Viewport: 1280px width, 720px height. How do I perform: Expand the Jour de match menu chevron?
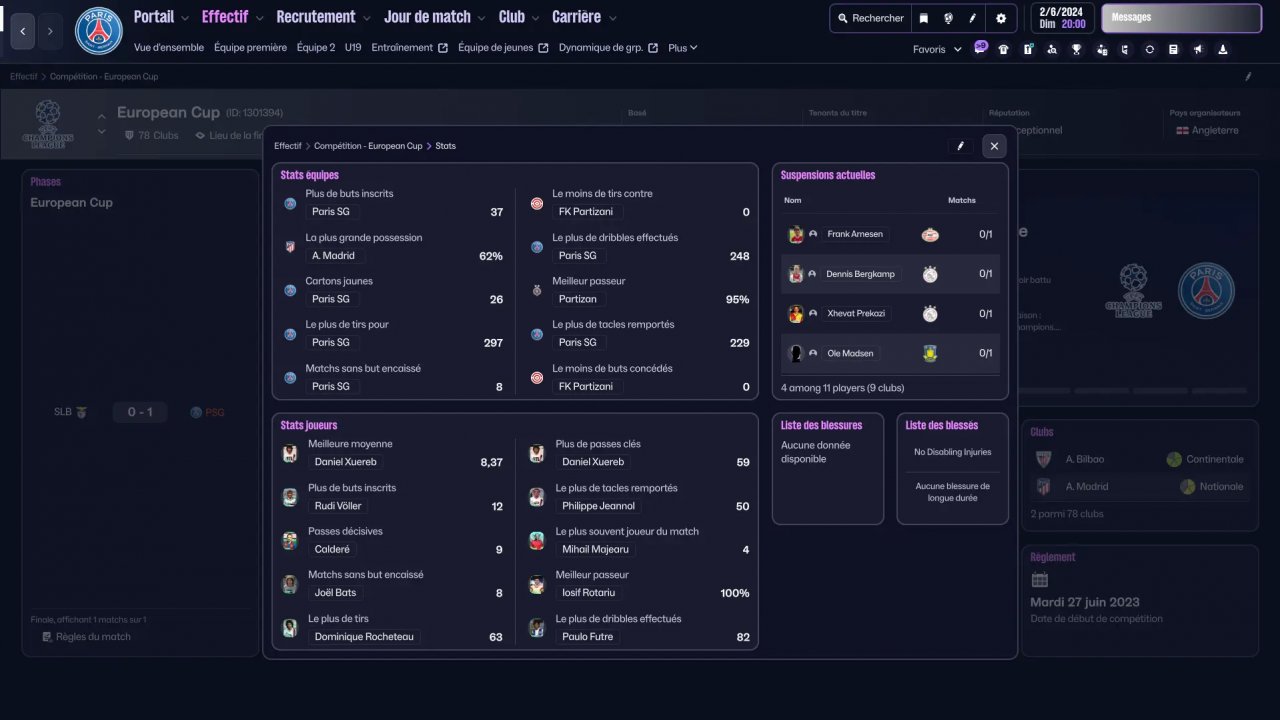point(482,18)
